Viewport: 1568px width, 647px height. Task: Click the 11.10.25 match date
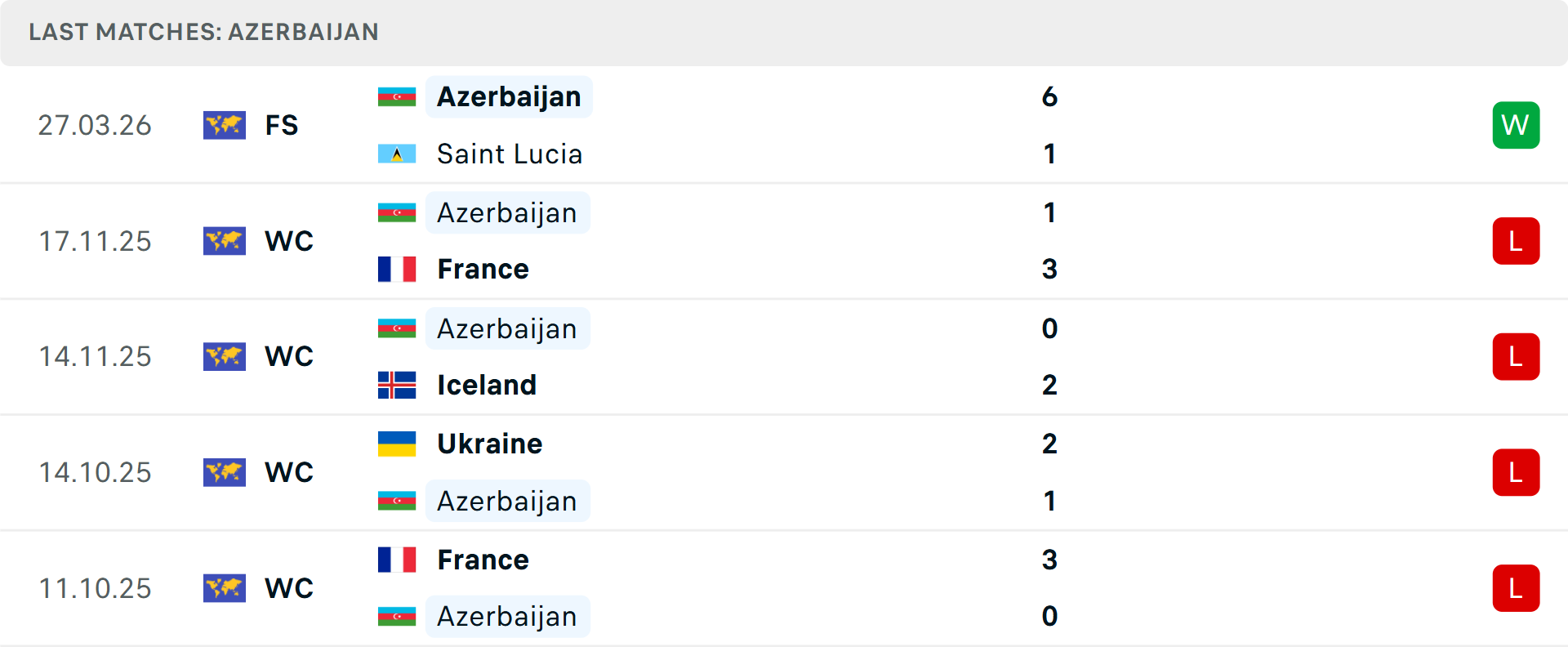click(x=95, y=588)
